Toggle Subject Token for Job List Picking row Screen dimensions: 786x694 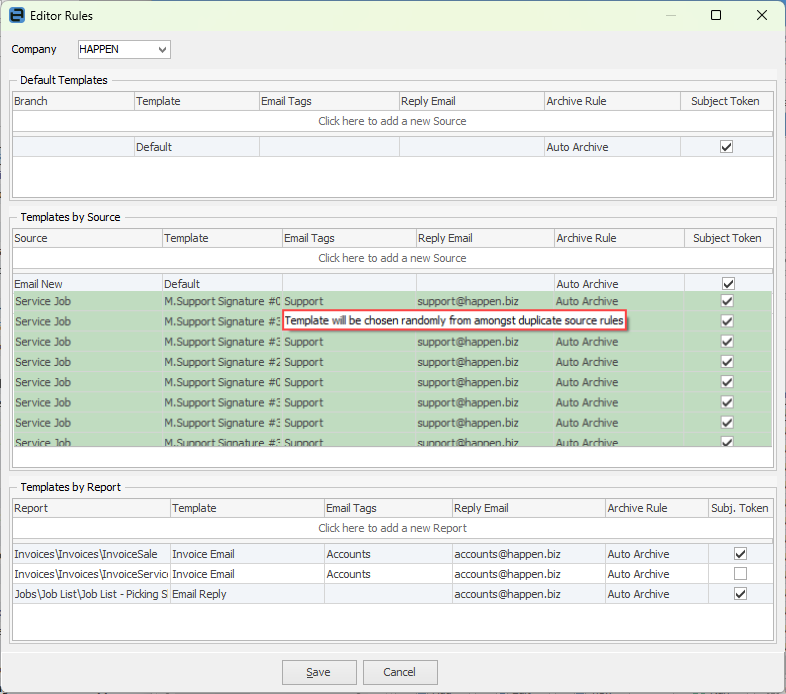click(x=740, y=594)
